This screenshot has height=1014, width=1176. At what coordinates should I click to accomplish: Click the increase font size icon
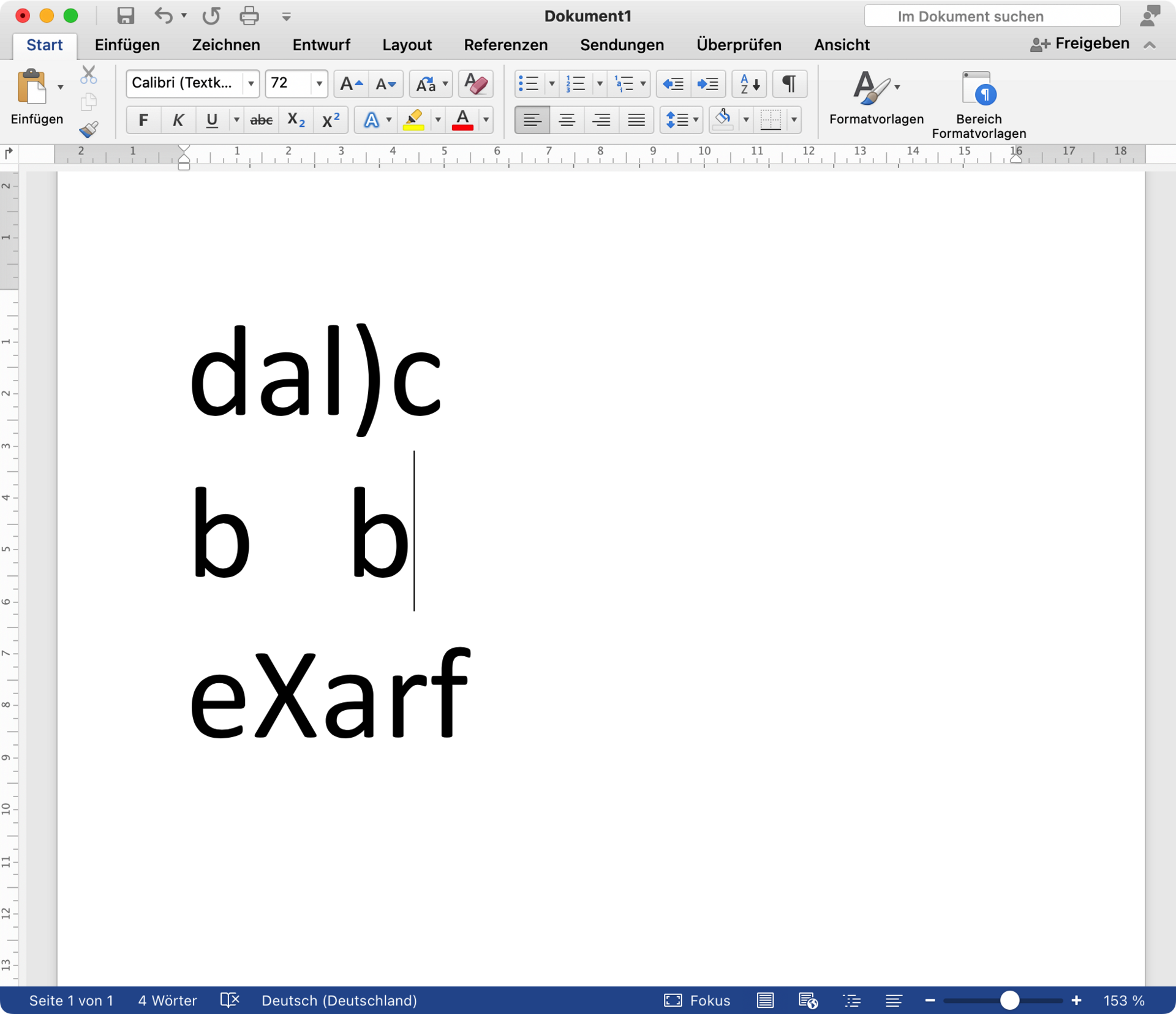(x=351, y=83)
